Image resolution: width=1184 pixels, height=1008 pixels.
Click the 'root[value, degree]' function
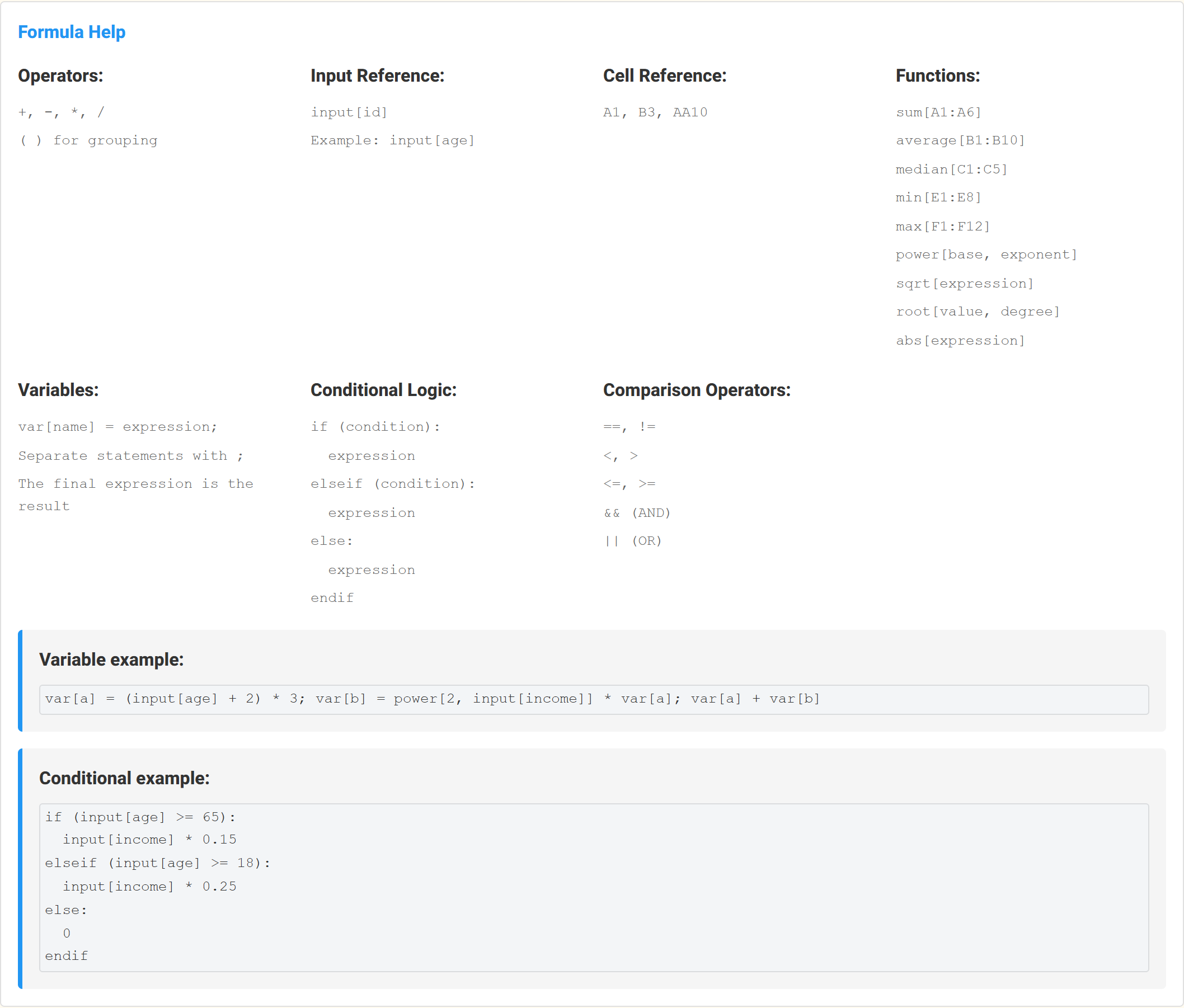coord(978,312)
